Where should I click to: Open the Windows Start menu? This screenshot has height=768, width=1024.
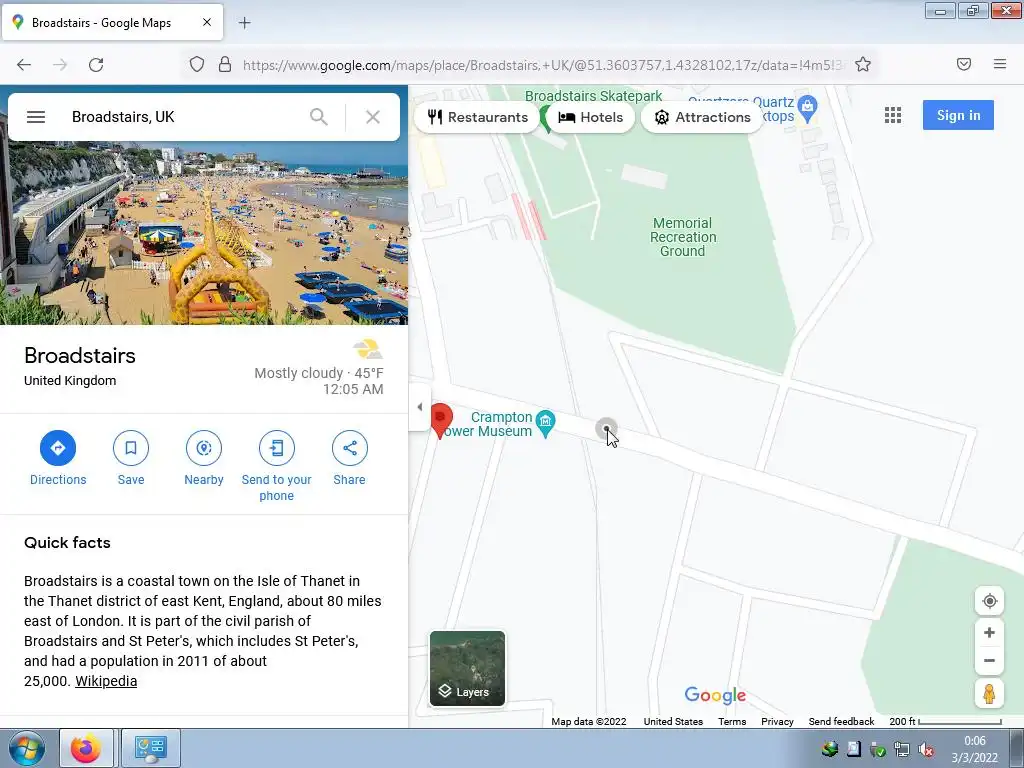click(26, 748)
